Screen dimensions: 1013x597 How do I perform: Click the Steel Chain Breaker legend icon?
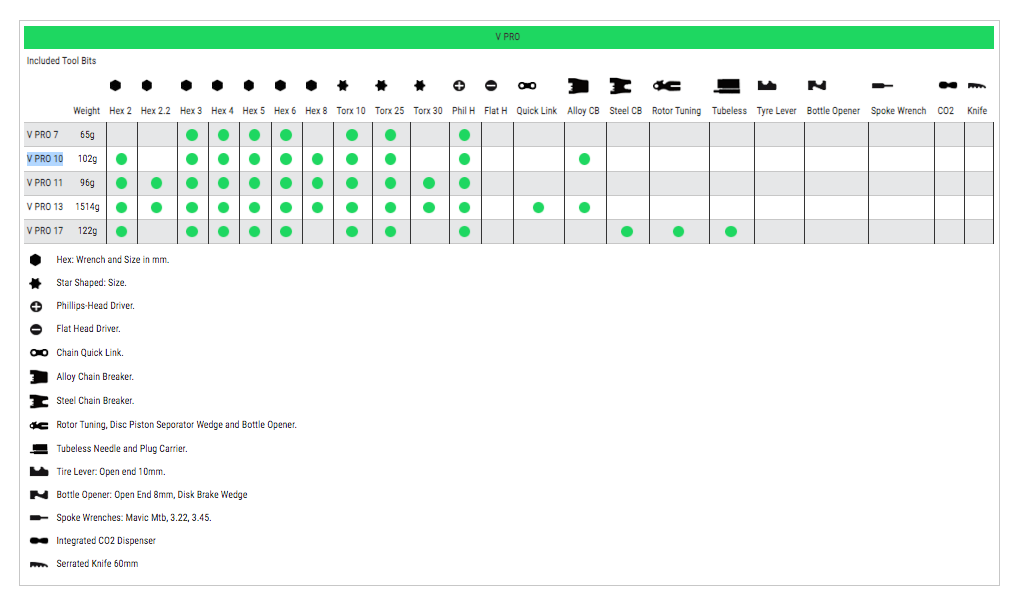[x=39, y=401]
